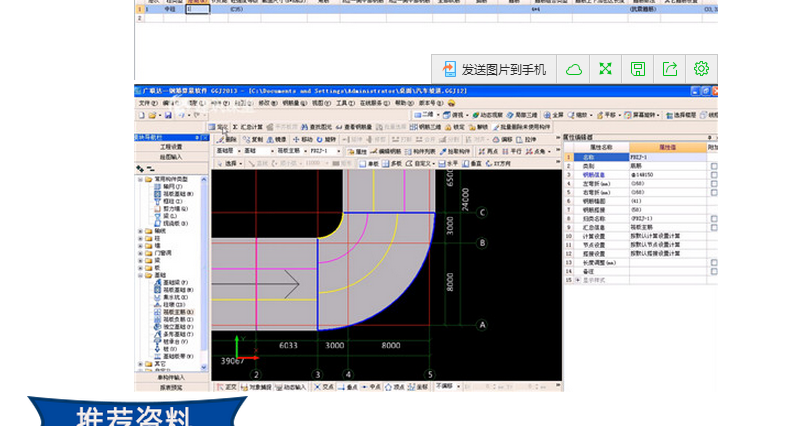791x426 pixels.
Task: Click the 锁定 lock tool
Action: pyautogui.click(x=455, y=127)
